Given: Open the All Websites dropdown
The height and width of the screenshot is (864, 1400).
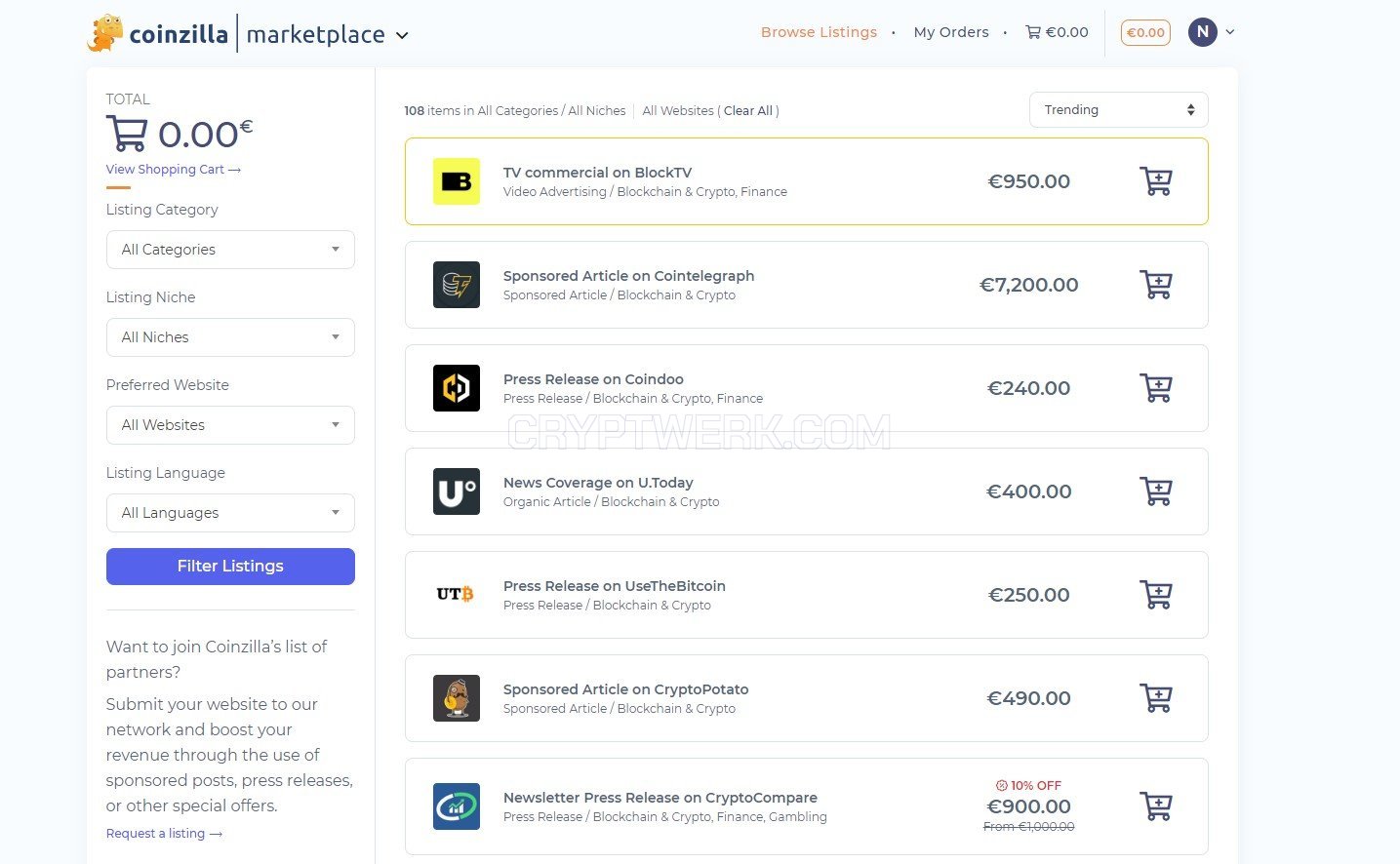Looking at the screenshot, I should pos(230,425).
